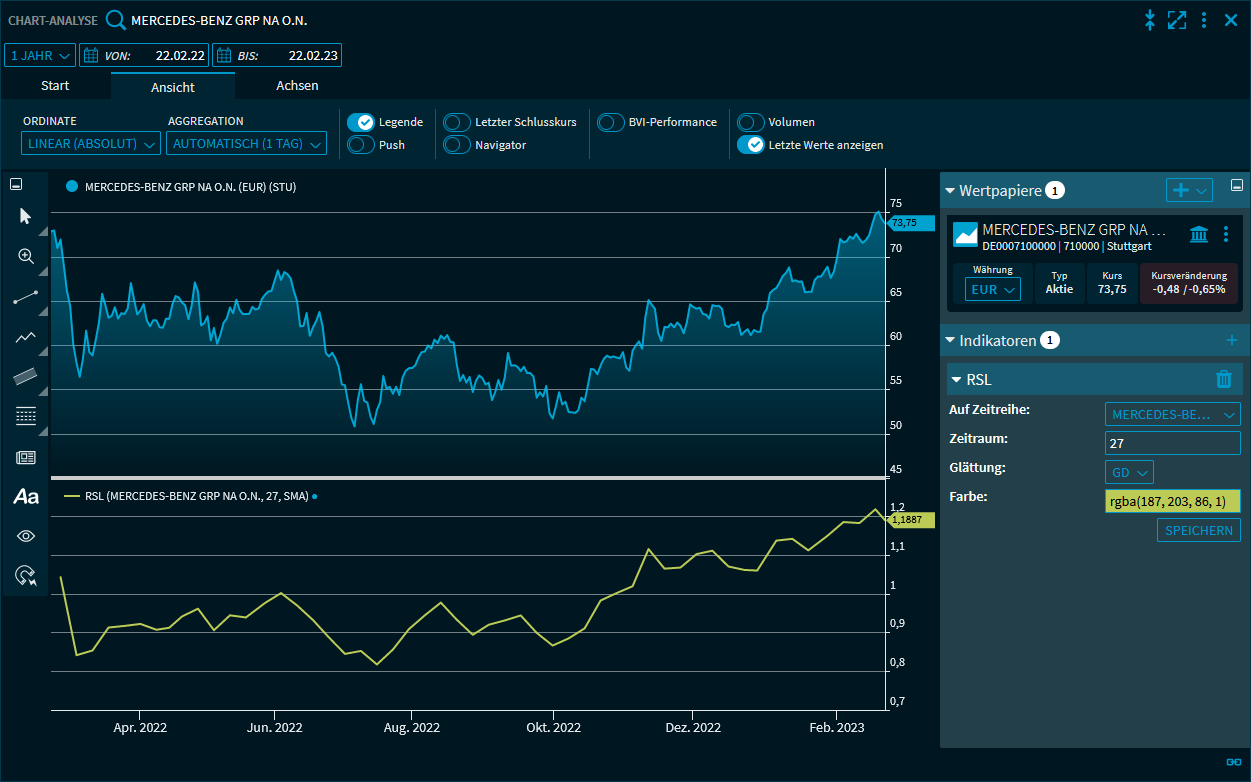Image resolution: width=1251 pixels, height=782 pixels.
Task: Click the Farbe rgba color field
Action: 1172,501
